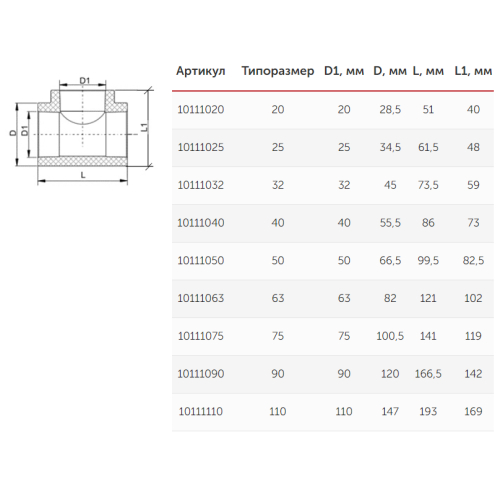Click L value 99,5
500x500 pixels.
(428, 260)
